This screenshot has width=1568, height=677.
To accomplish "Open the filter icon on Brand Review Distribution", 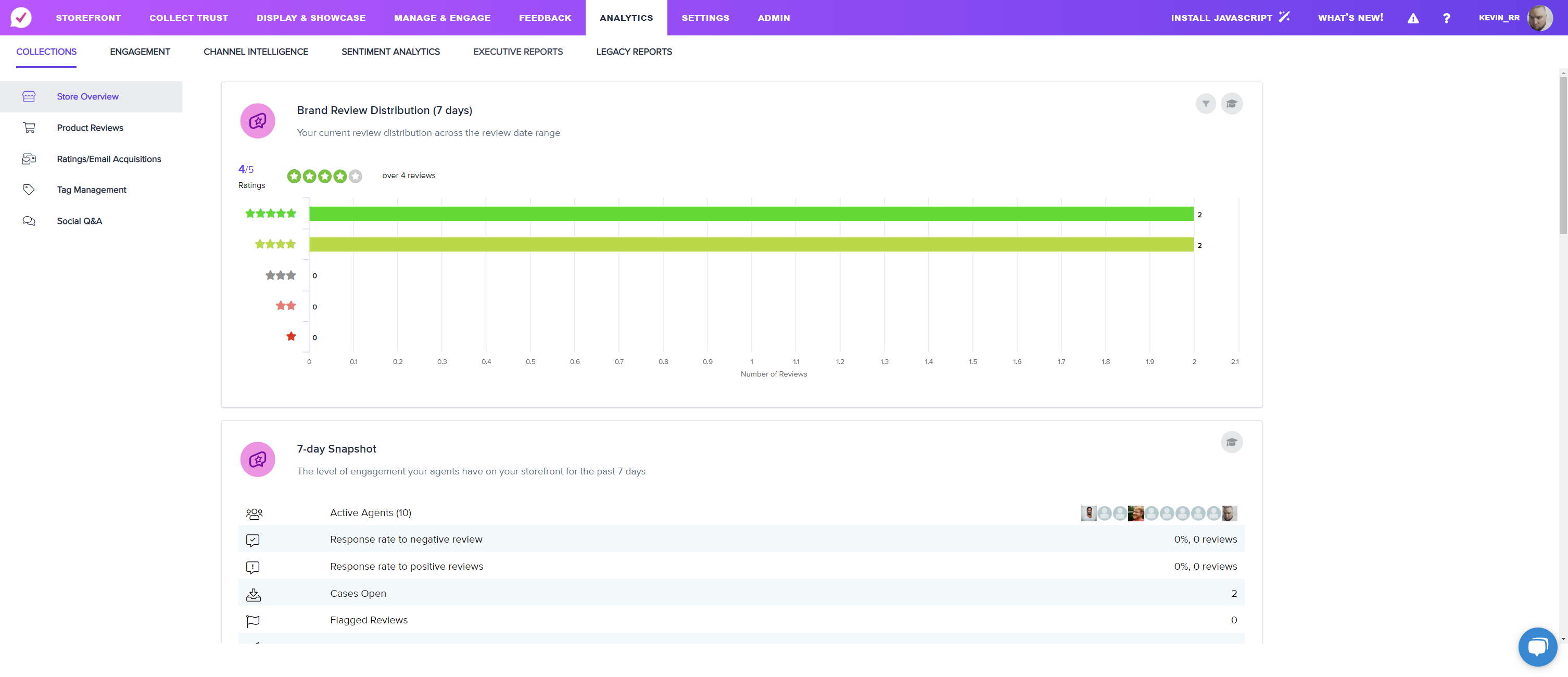I will pos(1205,104).
